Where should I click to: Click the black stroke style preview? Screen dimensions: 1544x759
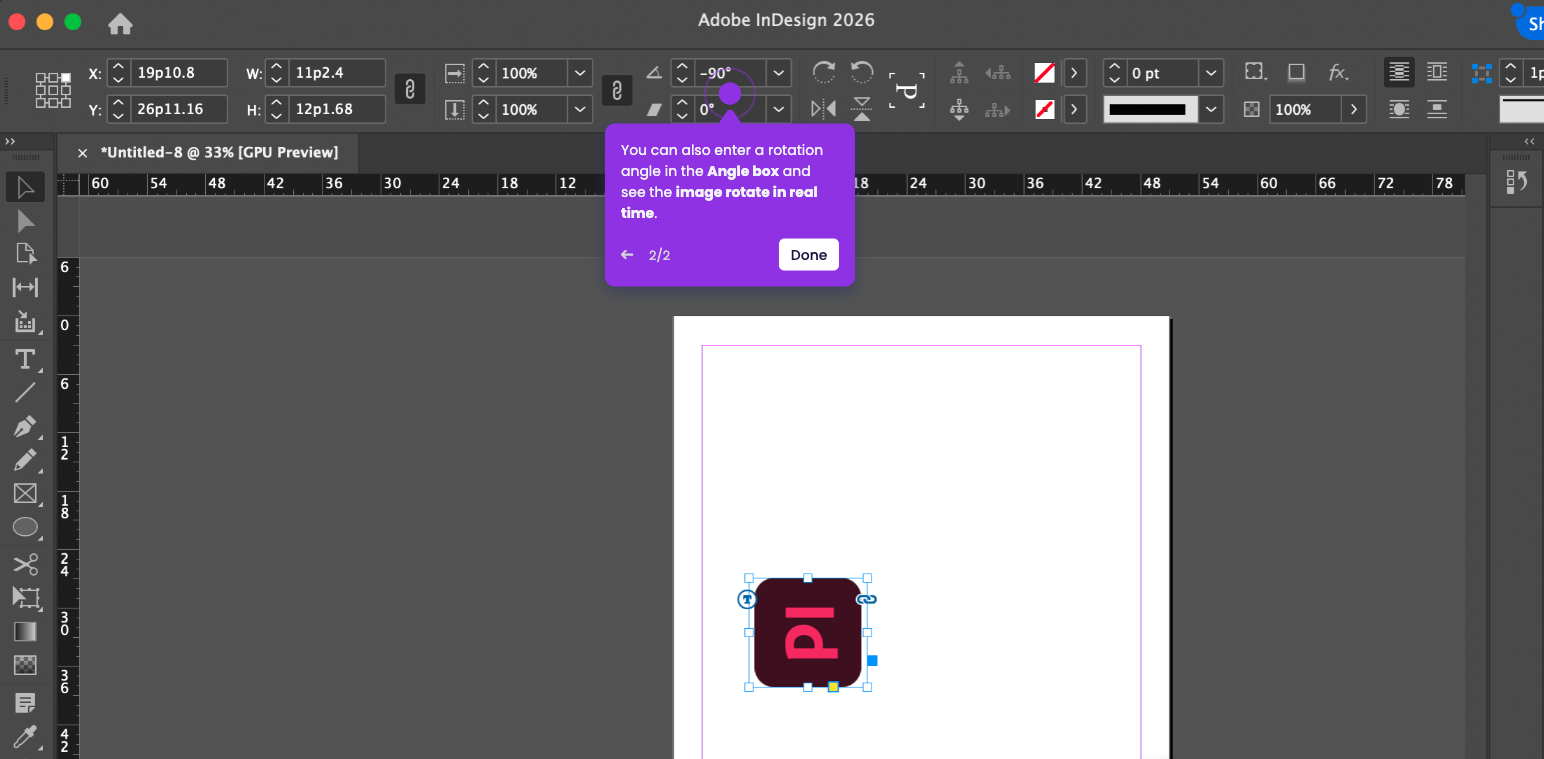tap(1150, 109)
